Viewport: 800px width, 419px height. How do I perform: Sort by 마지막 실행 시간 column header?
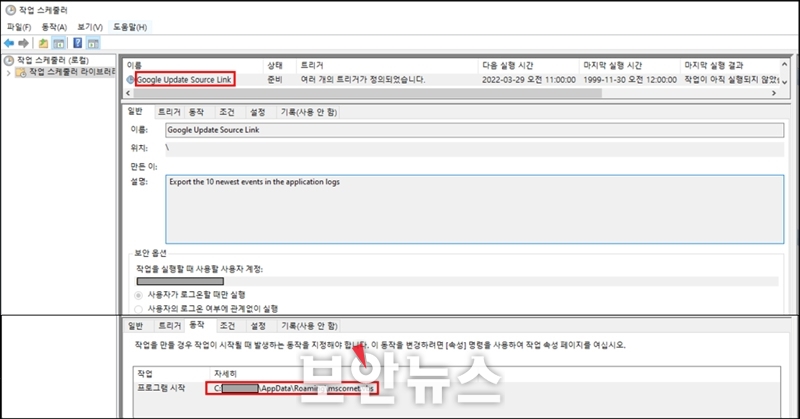point(613,65)
